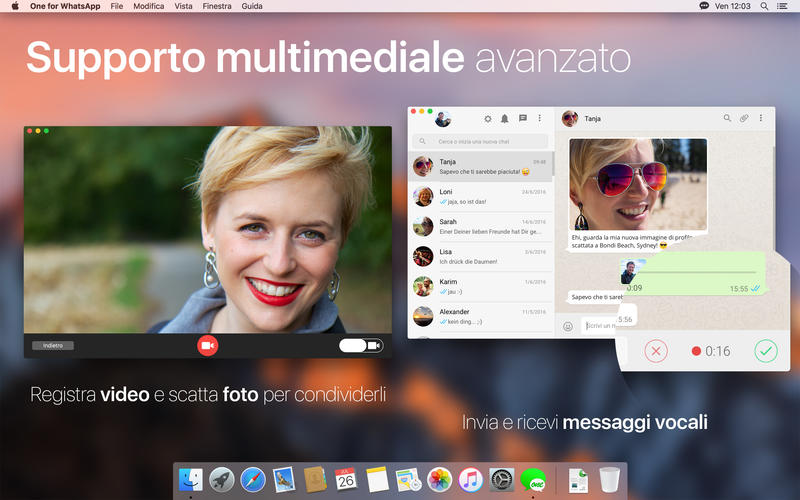Open sidebar three-dot options menu

540,118
